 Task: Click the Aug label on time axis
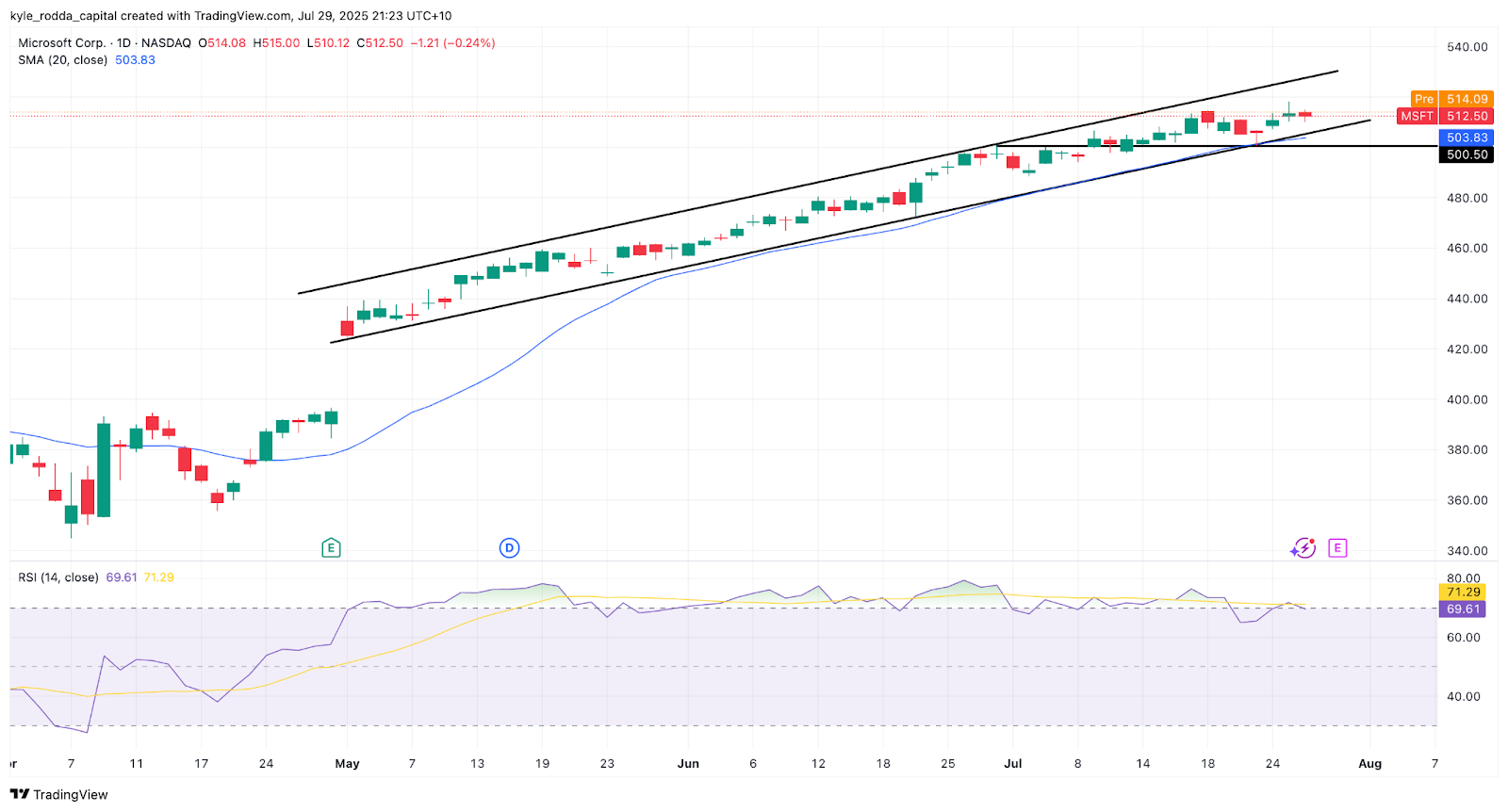pos(1369,764)
